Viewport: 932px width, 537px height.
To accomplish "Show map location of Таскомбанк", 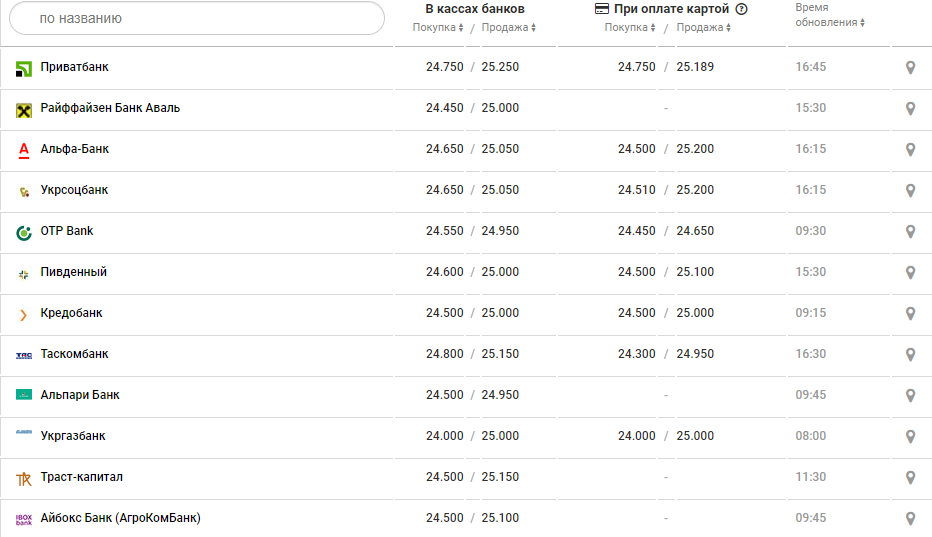I will (910, 355).
